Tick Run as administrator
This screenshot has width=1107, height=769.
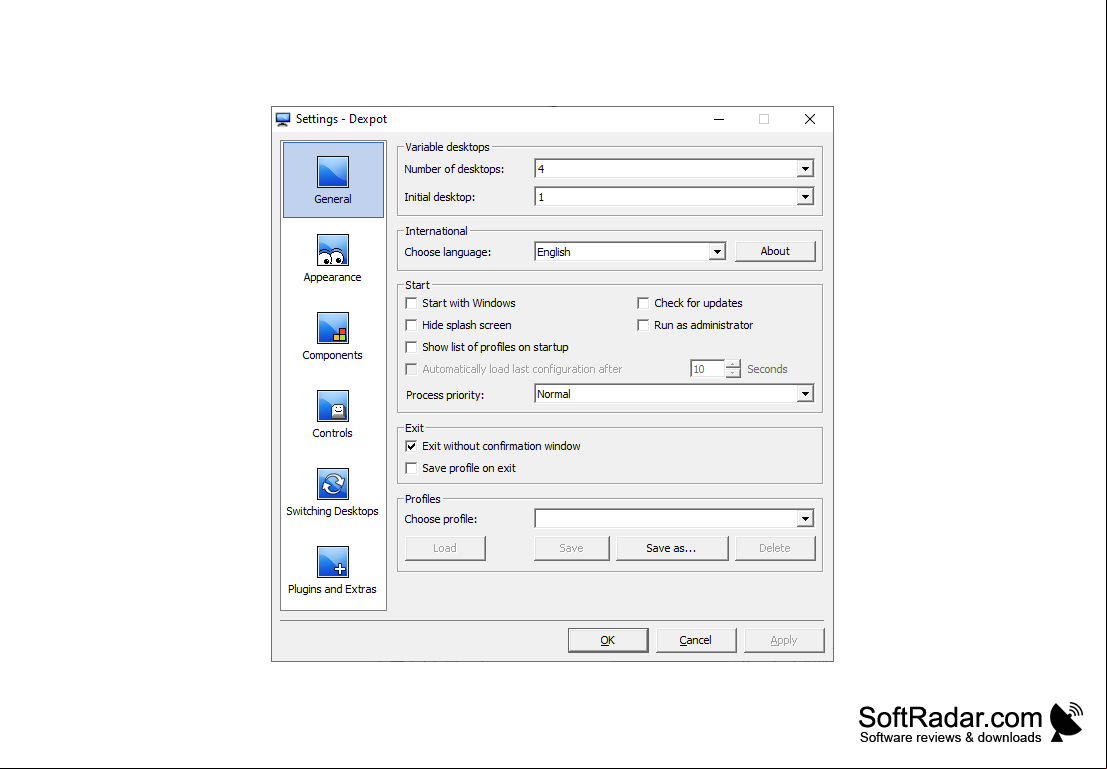(x=642, y=325)
